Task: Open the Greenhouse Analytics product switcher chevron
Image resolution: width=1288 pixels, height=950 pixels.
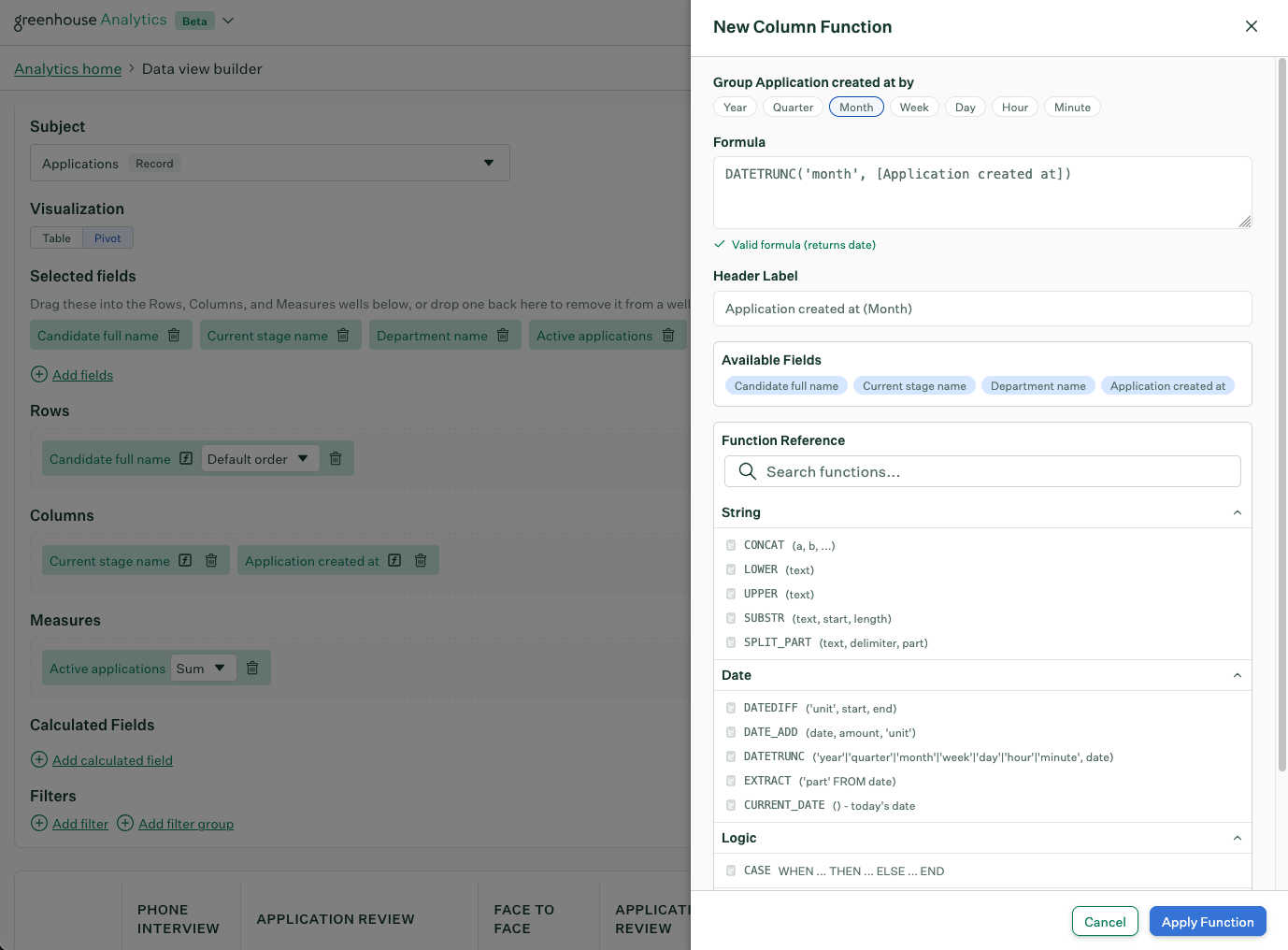Action: tap(228, 21)
